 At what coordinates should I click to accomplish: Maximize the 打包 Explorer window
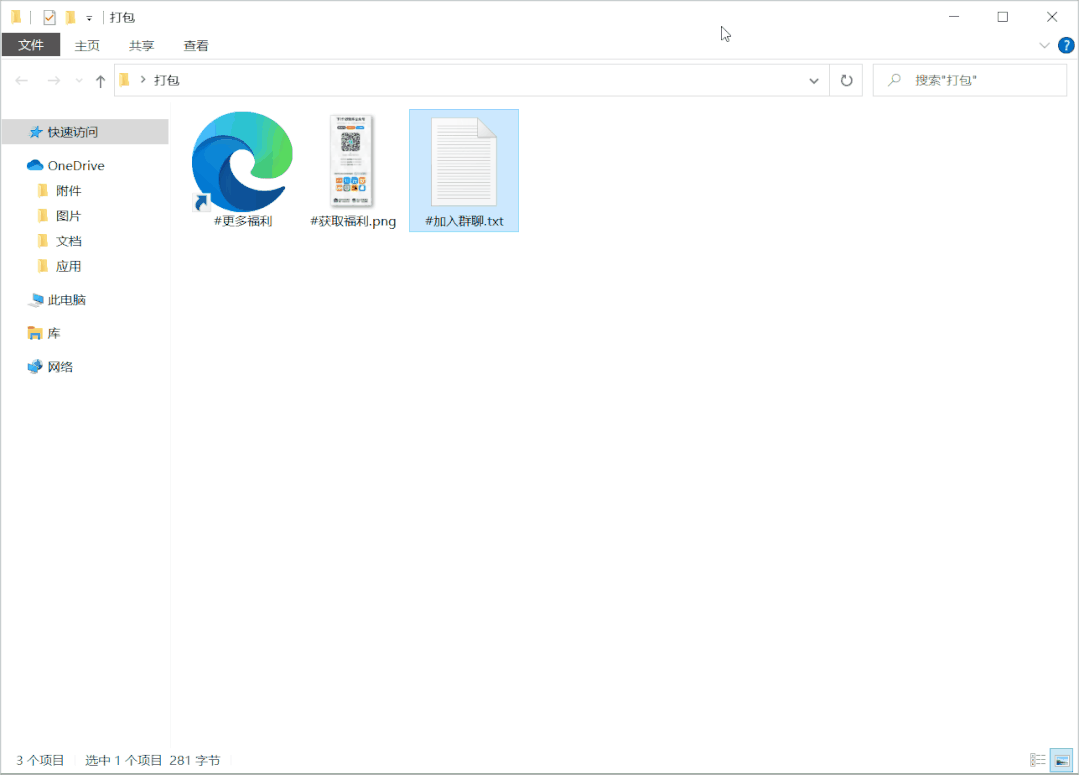click(x=1003, y=17)
